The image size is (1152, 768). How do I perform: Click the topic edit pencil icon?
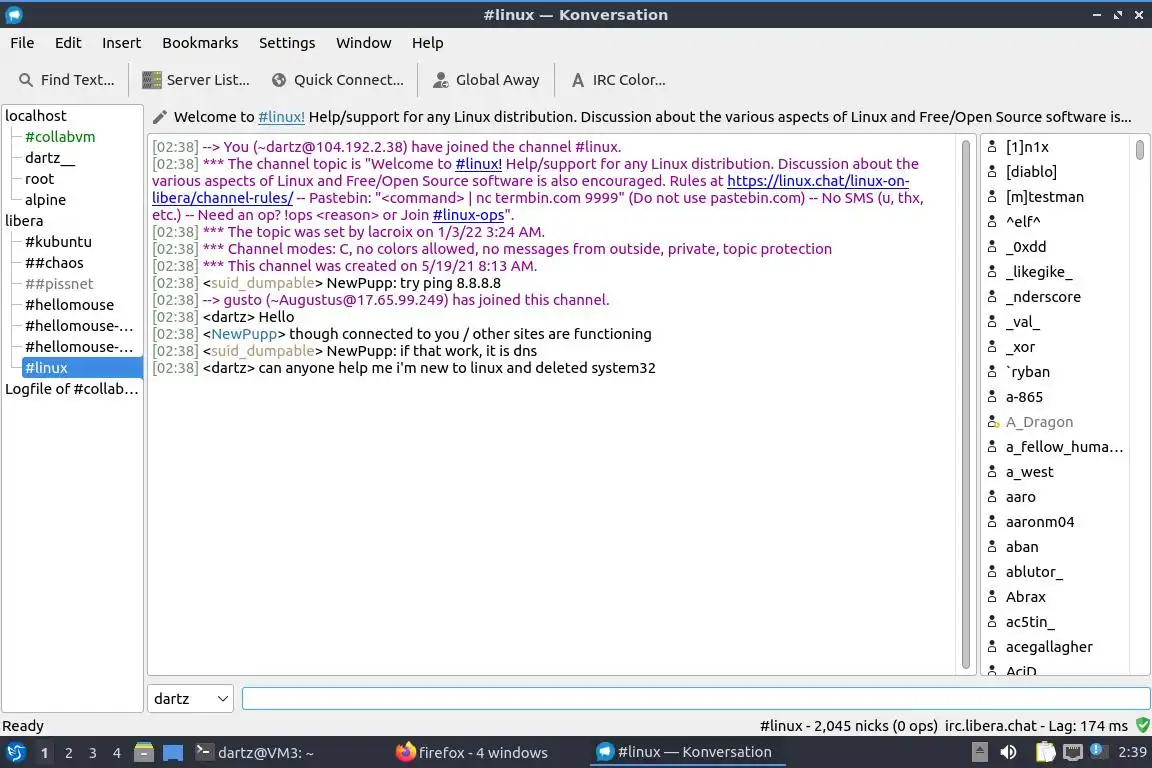point(159,117)
